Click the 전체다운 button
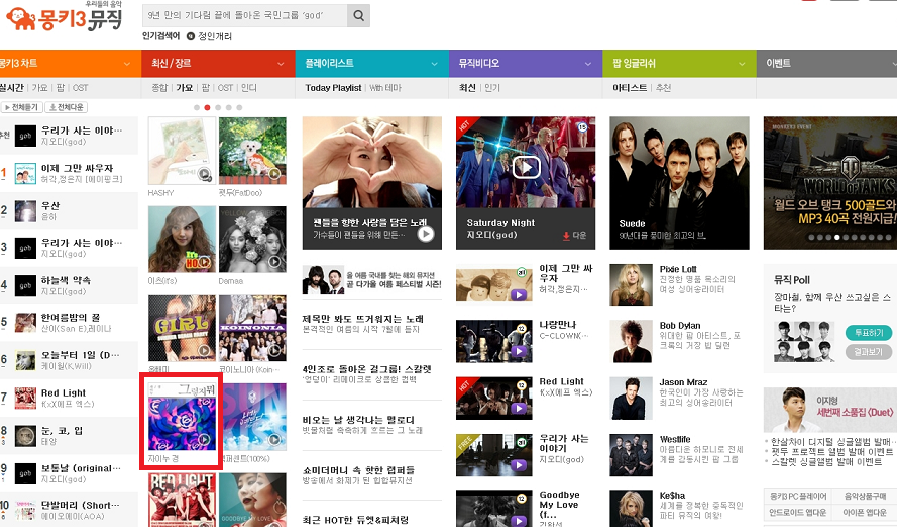The image size is (897, 529). (x=66, y=107)
